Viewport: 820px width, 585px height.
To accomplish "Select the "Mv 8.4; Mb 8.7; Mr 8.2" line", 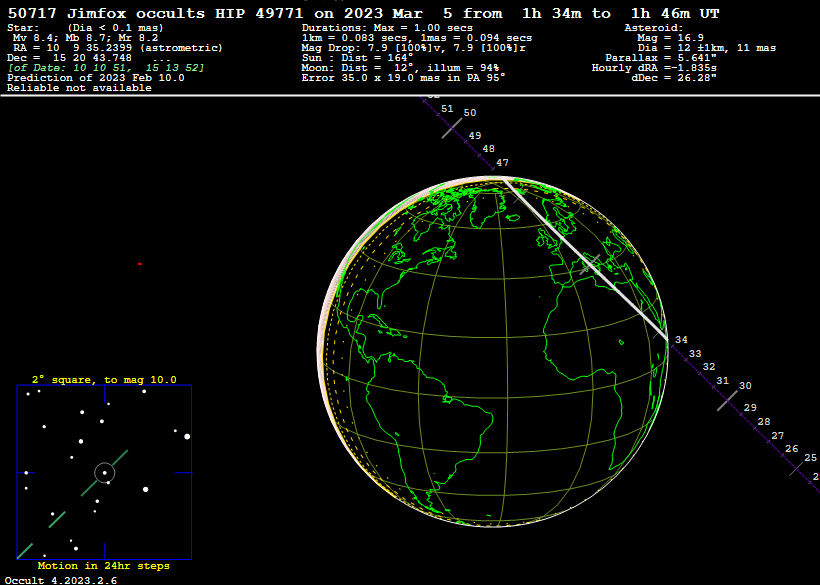I will click(x=85, y=38).
